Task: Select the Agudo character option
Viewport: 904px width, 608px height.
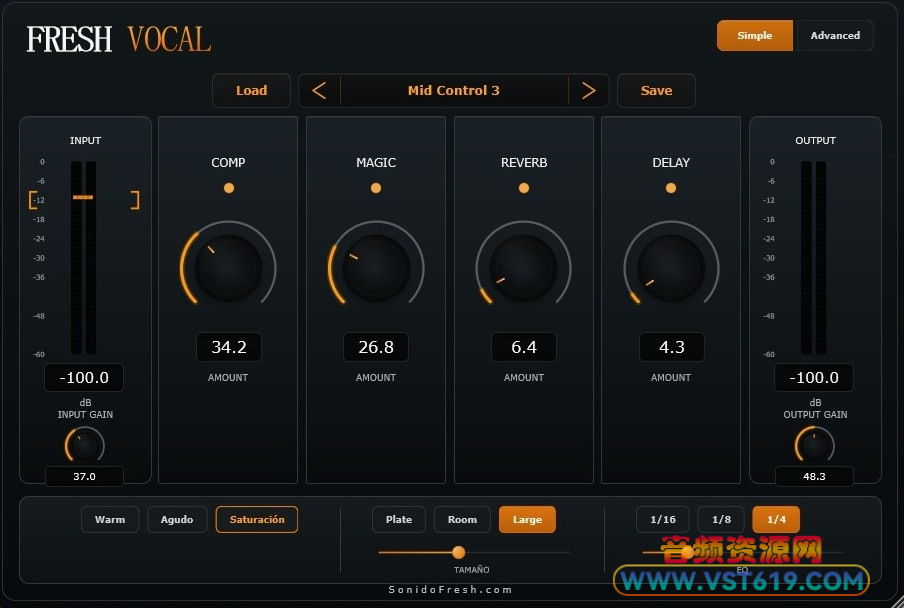Action: (x=177, y=519)
